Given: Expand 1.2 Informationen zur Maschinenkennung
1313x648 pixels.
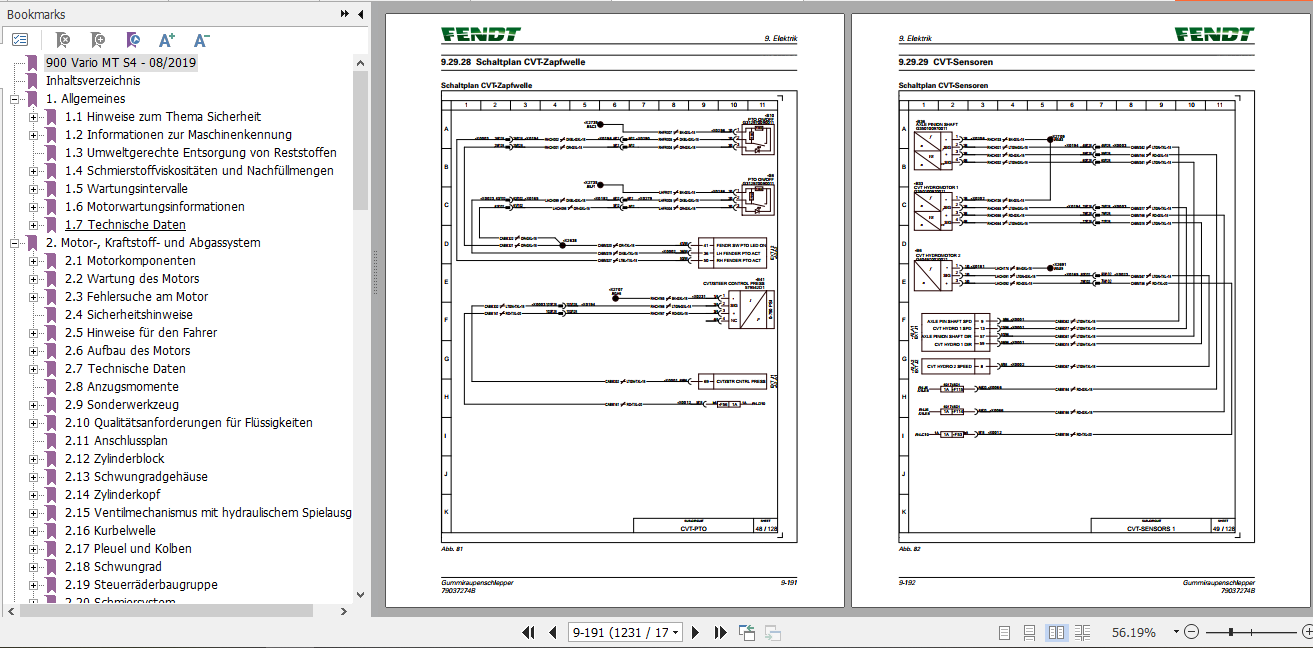Looking at the screenshot, I should point(34,135).
